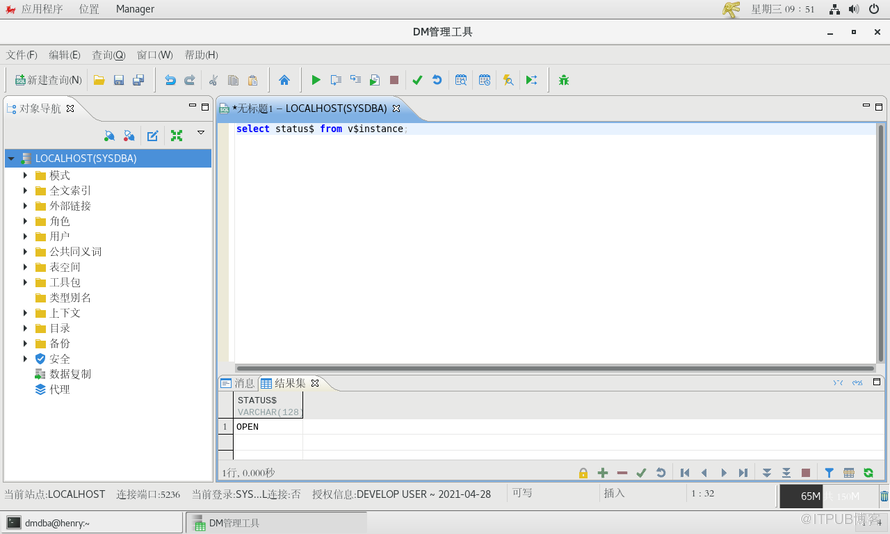Refresh the result set with green refresh icon
This screenshot has height=534, width=890.
(x=868, y=473)
